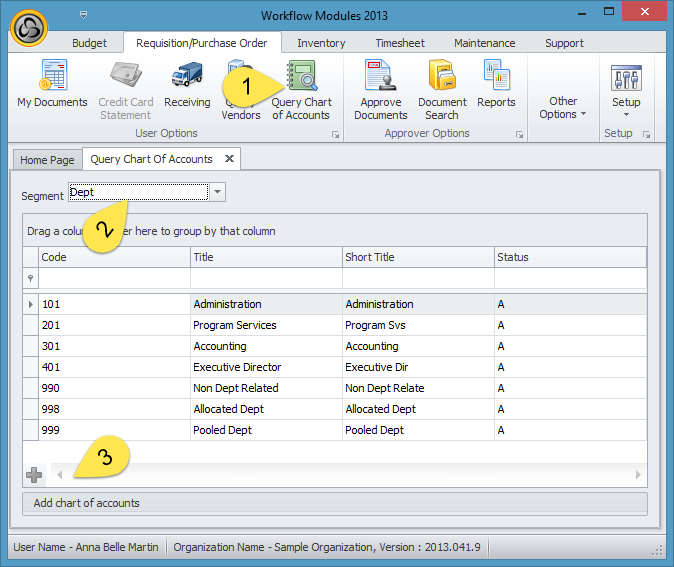Click the horizontal scrollbar right arrow

(x=639, y=475)
